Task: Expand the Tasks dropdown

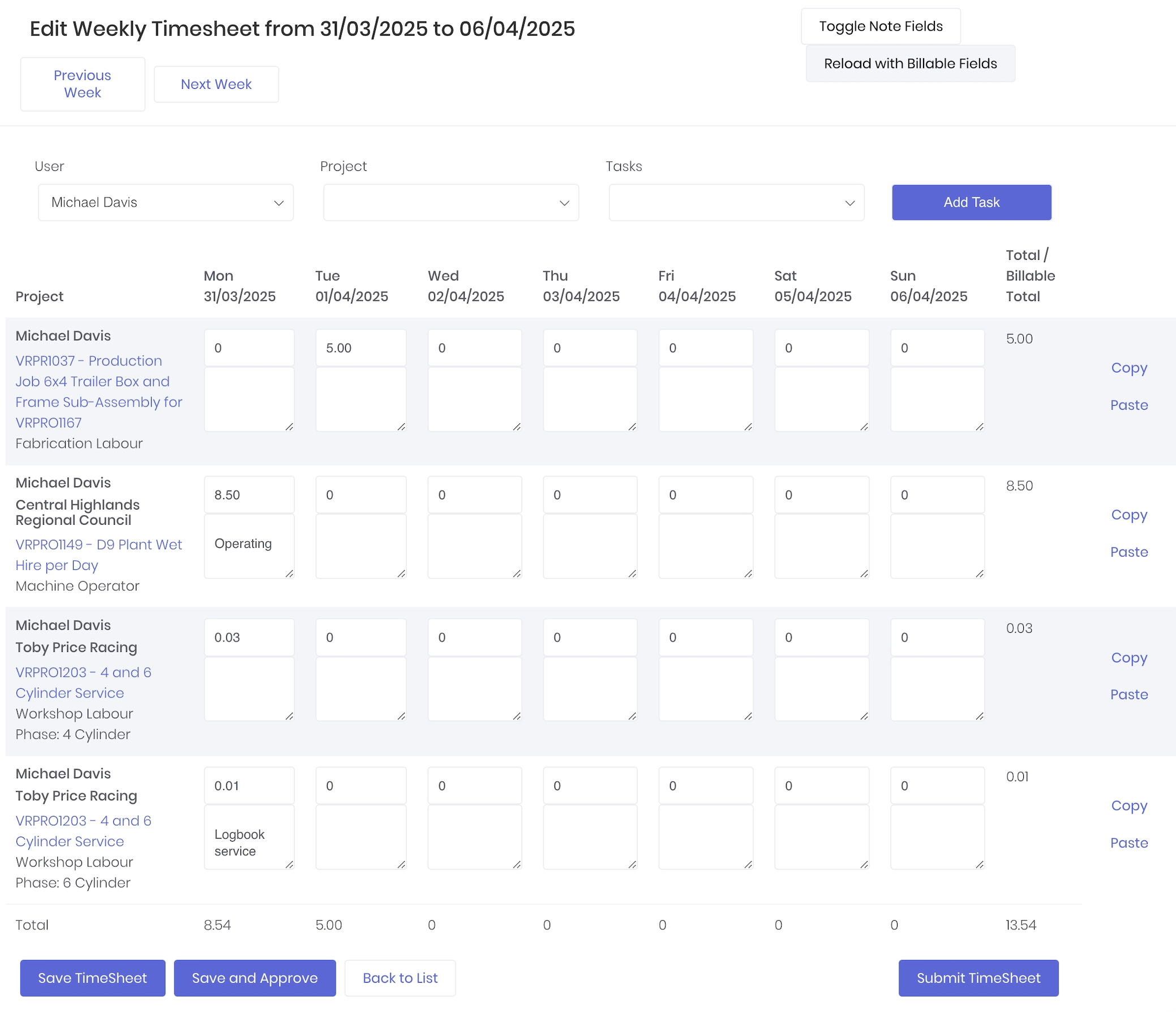Action: [x=736, y=203]
